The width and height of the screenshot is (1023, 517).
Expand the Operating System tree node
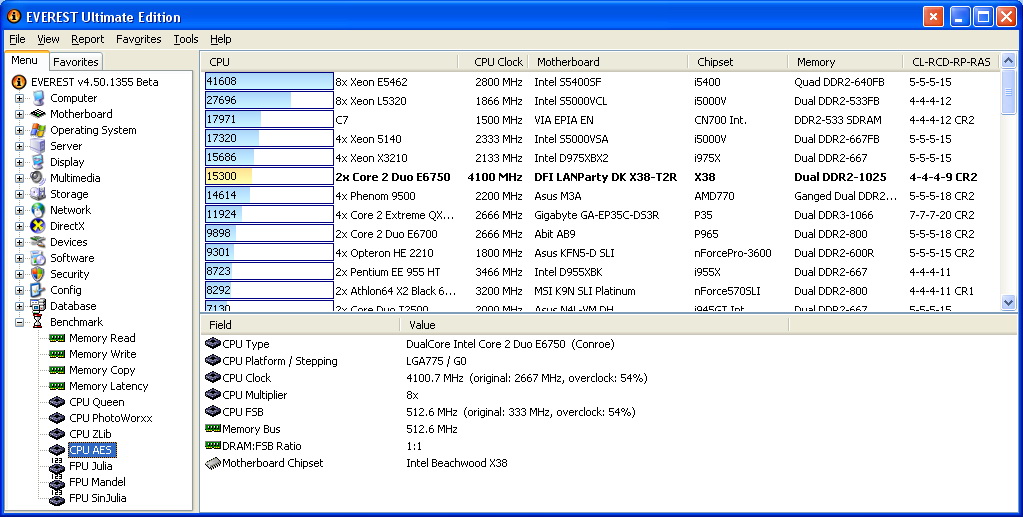pos(20,131)
